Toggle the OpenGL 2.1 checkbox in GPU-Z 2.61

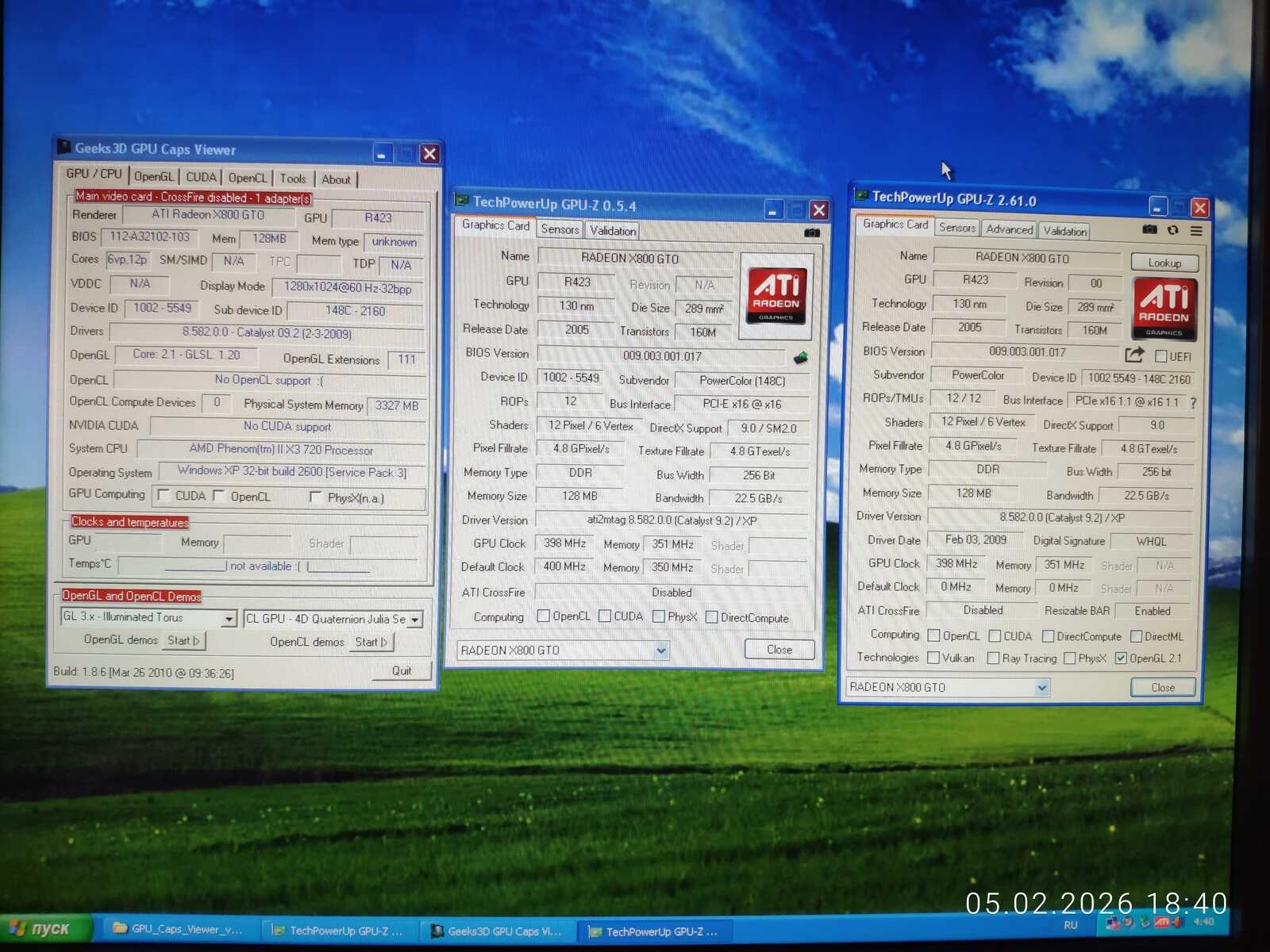(x=1121, y=658)
